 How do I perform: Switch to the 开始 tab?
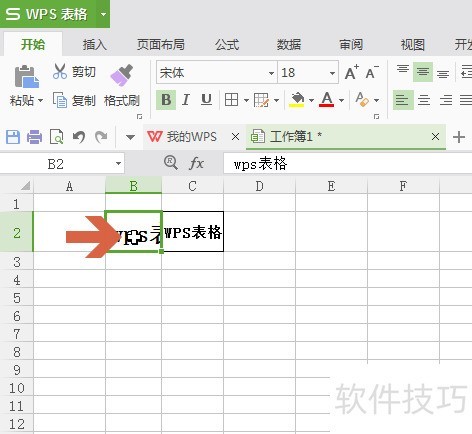[x=33, y=44]
